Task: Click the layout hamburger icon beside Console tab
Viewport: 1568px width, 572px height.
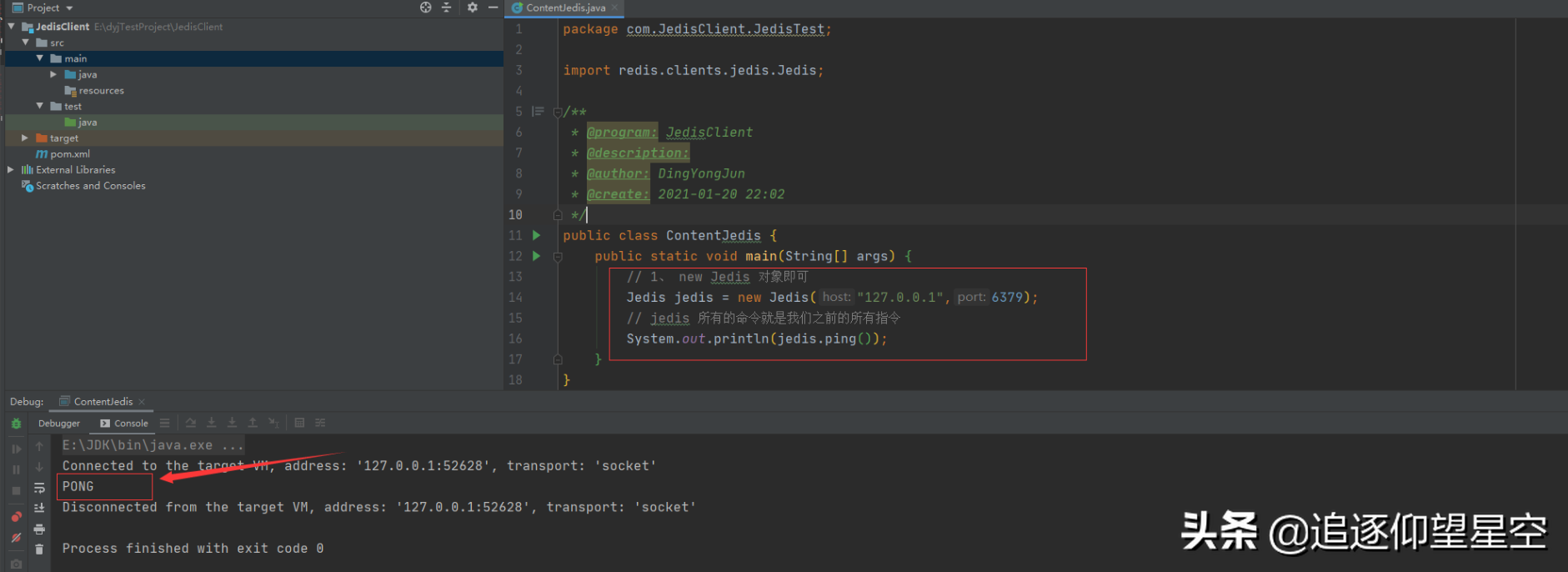Action: point(165,423)
